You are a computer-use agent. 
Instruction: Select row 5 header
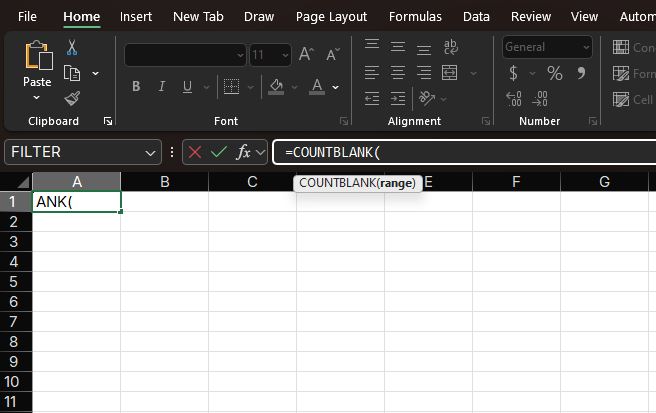16,282
